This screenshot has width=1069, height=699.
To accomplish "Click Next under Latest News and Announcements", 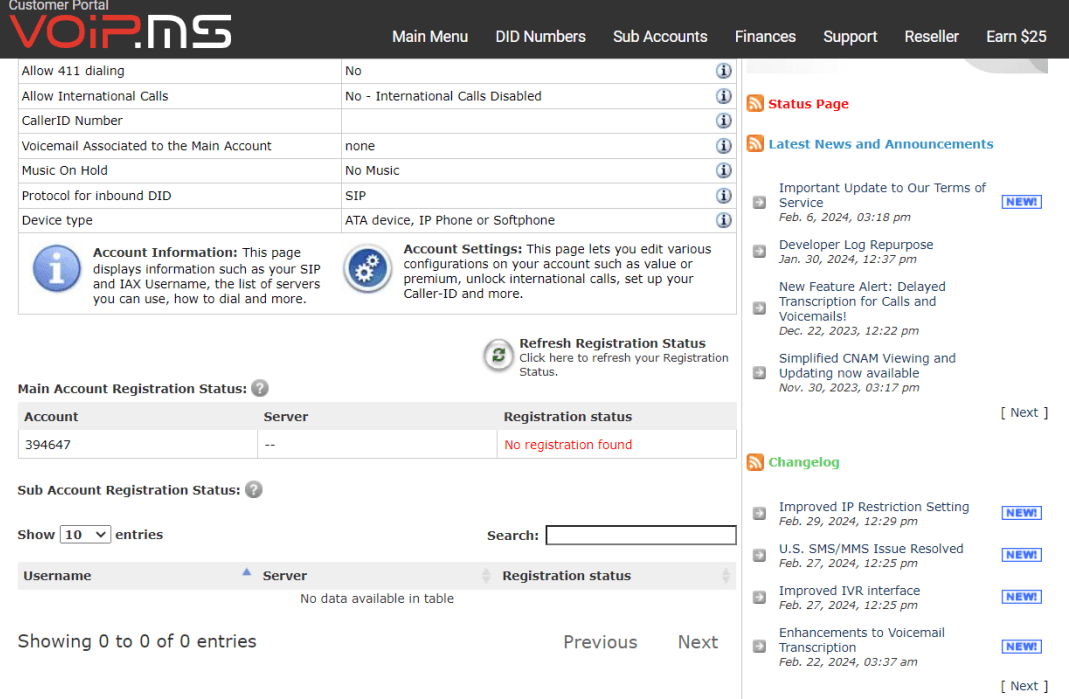I will pos(1023,412).
